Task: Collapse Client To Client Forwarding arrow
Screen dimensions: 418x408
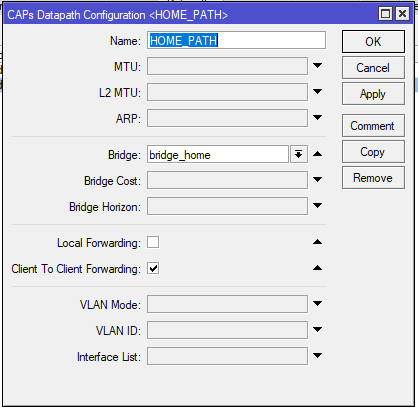Action: coord(318,268)
